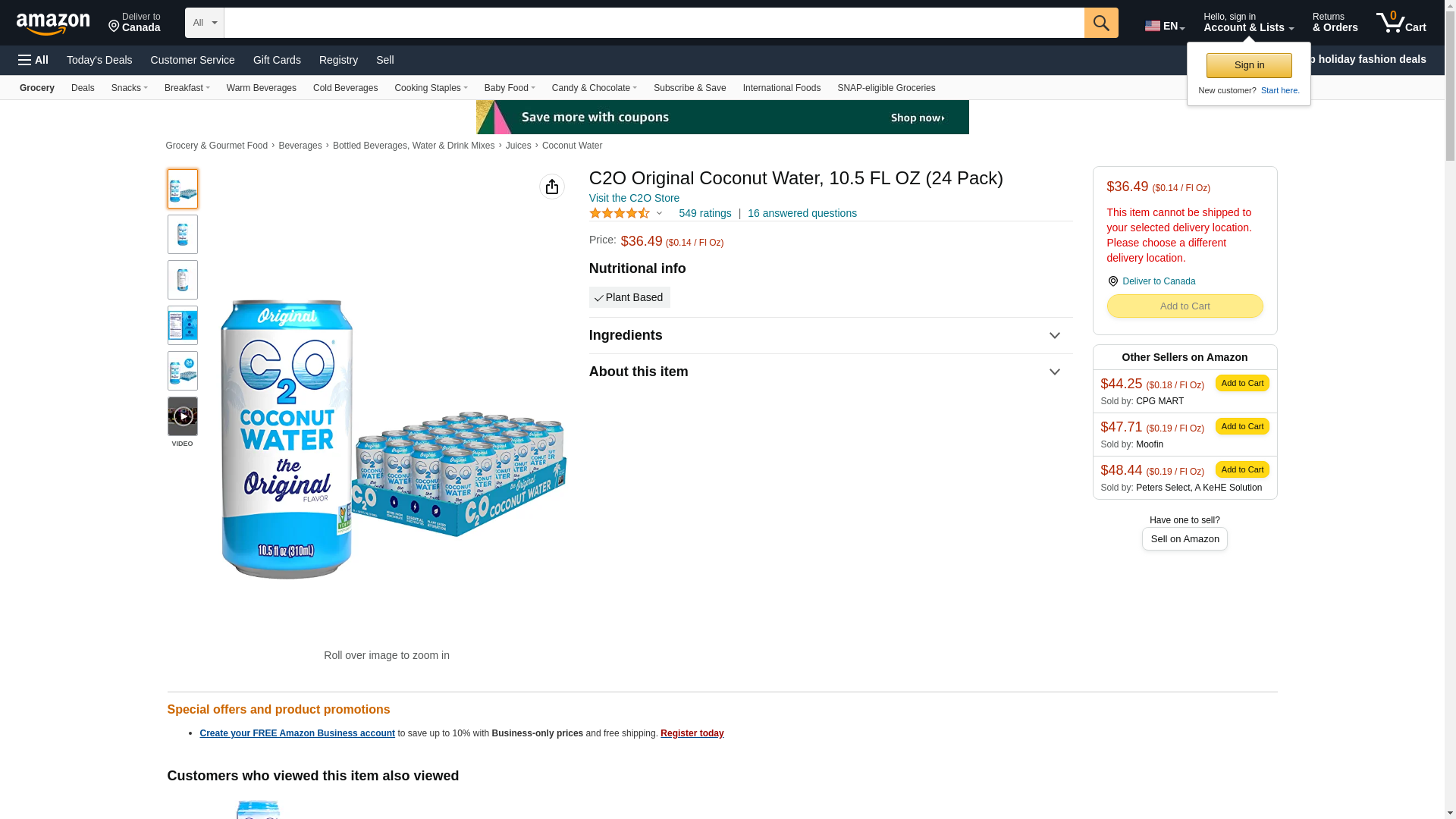
Task: Add CPG MART offer to cart
Action: point(1241,383)
